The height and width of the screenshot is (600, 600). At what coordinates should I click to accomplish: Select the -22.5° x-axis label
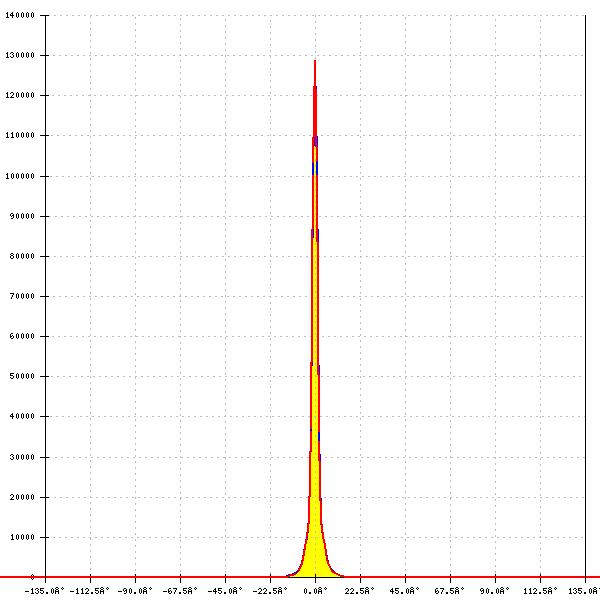pyautogui.click(x=270, y=591)
